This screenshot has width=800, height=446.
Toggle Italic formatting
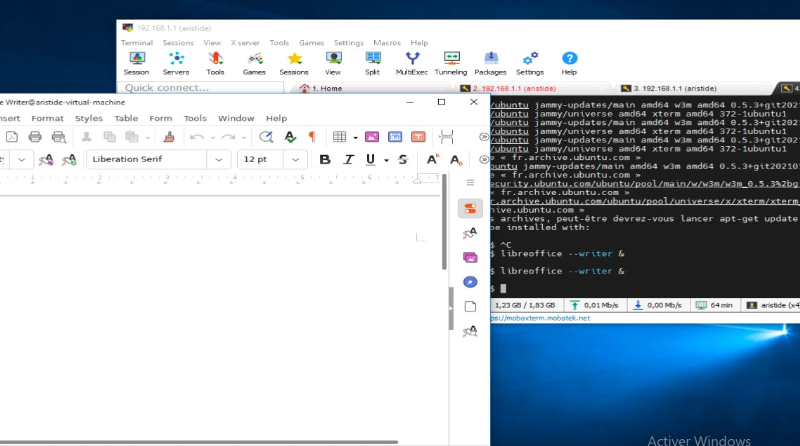point(348,160)
